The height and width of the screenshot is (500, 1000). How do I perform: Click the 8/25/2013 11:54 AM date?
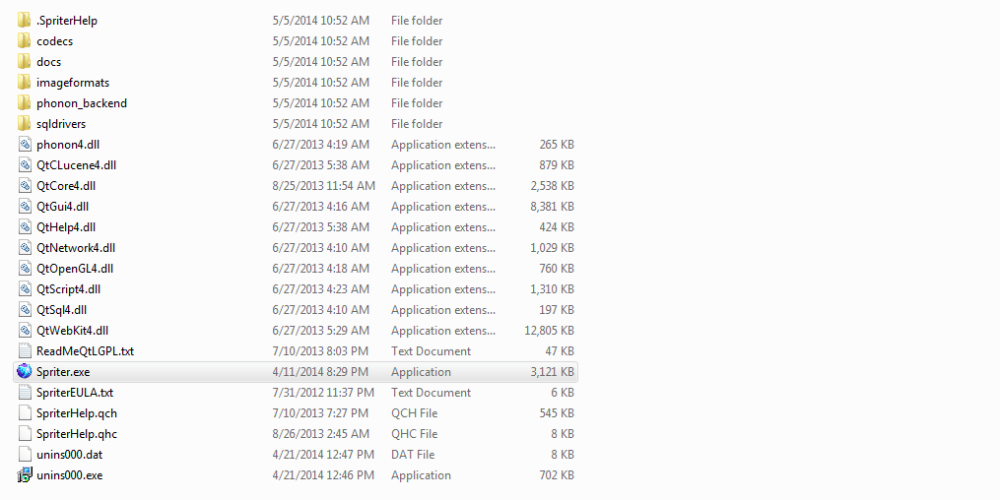pyautogui.click(x=323, y=186)
